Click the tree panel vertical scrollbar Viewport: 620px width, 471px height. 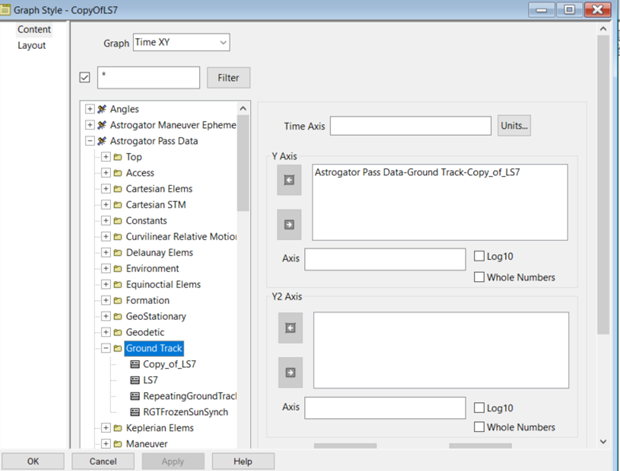(x=243, y=300)
